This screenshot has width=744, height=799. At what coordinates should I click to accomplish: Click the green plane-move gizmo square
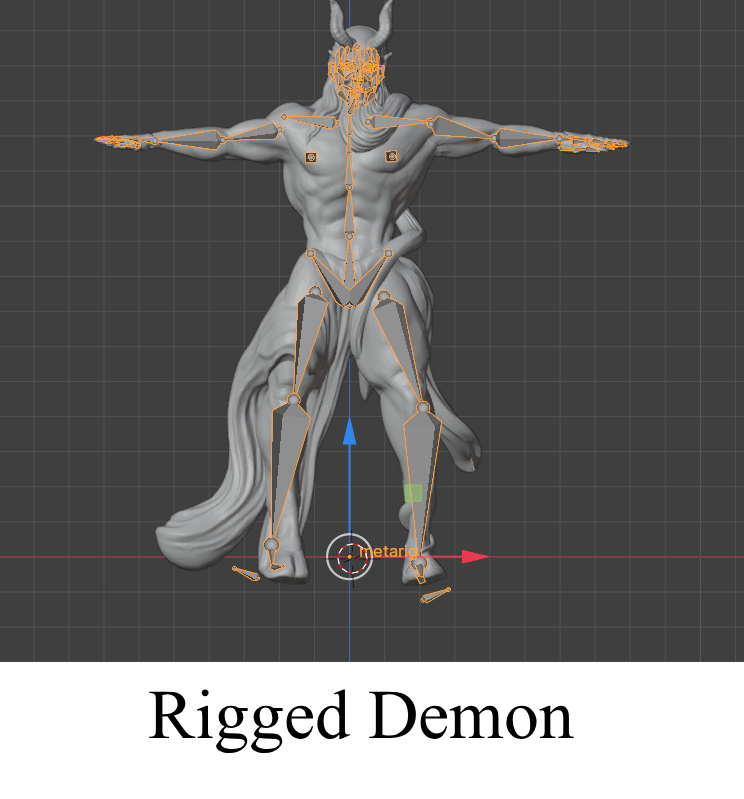tap(413, 493)
